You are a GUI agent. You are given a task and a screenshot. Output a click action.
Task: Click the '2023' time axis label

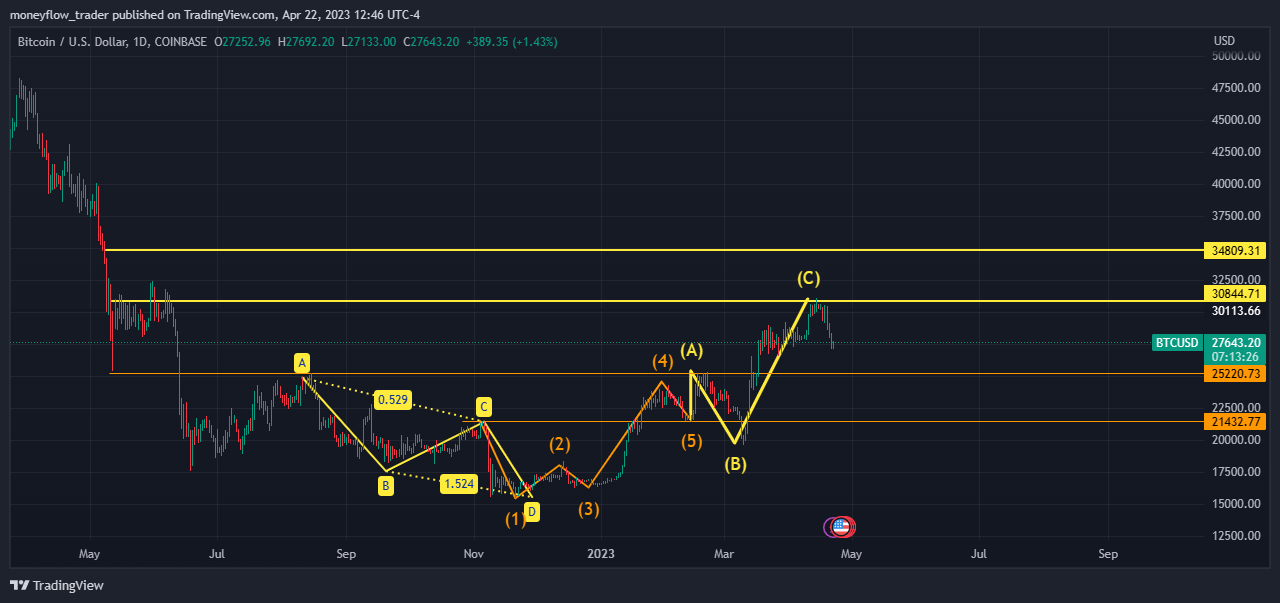[600, 553]
